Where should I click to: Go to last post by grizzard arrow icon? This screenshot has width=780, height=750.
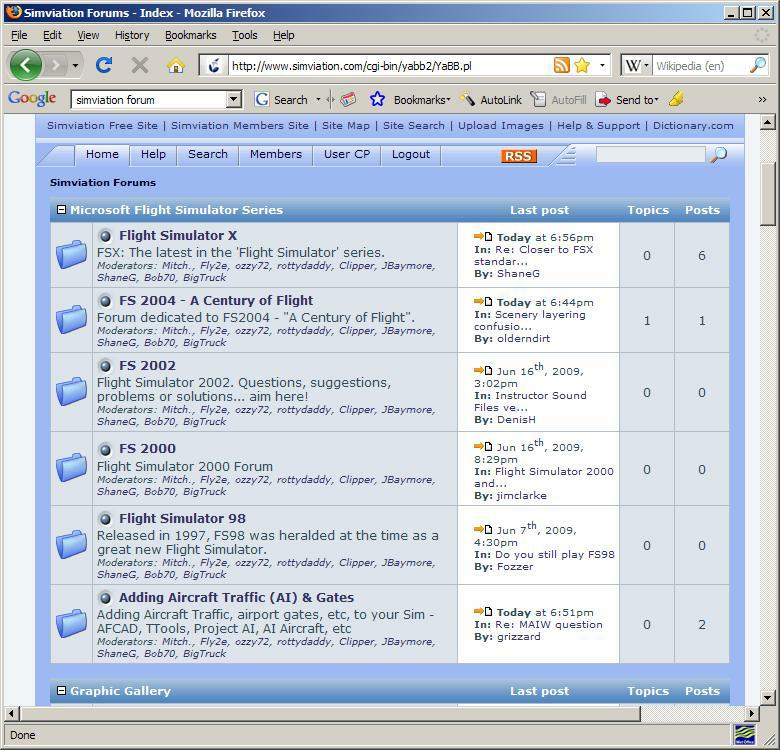pyautogui.click(x=483, y=611)
